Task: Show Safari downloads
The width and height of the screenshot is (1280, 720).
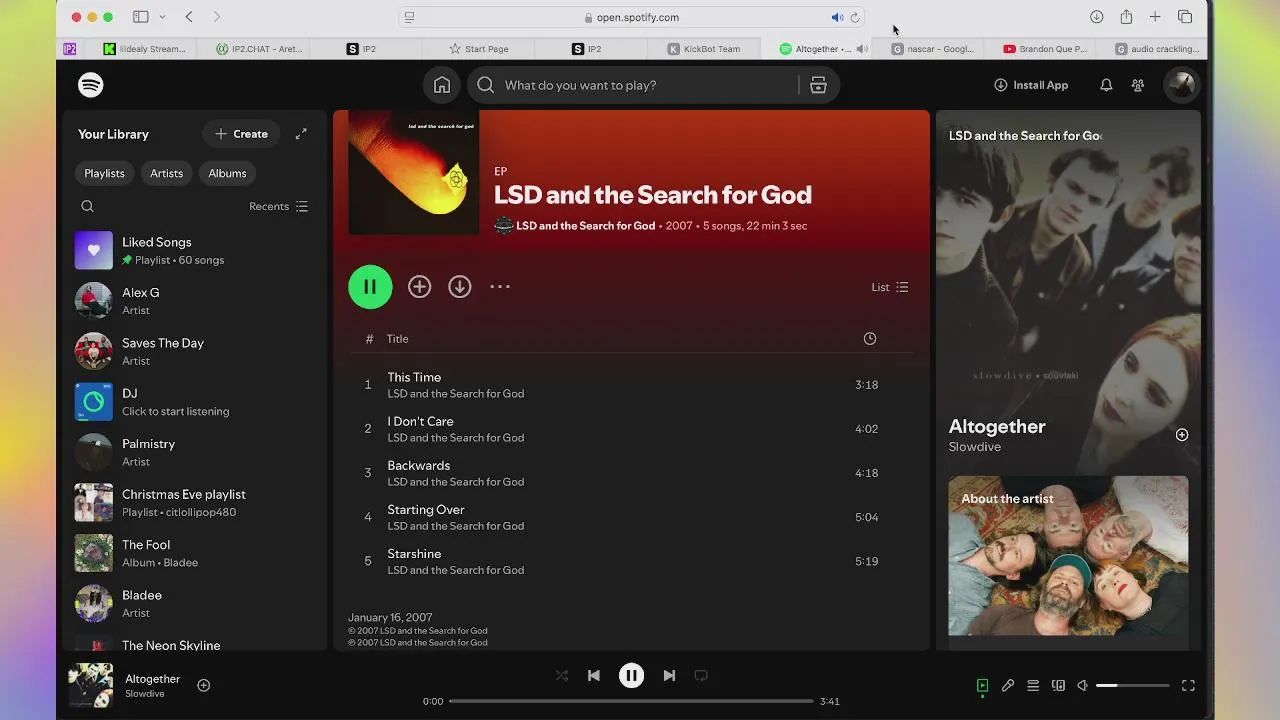Action: pos(1096,17)
